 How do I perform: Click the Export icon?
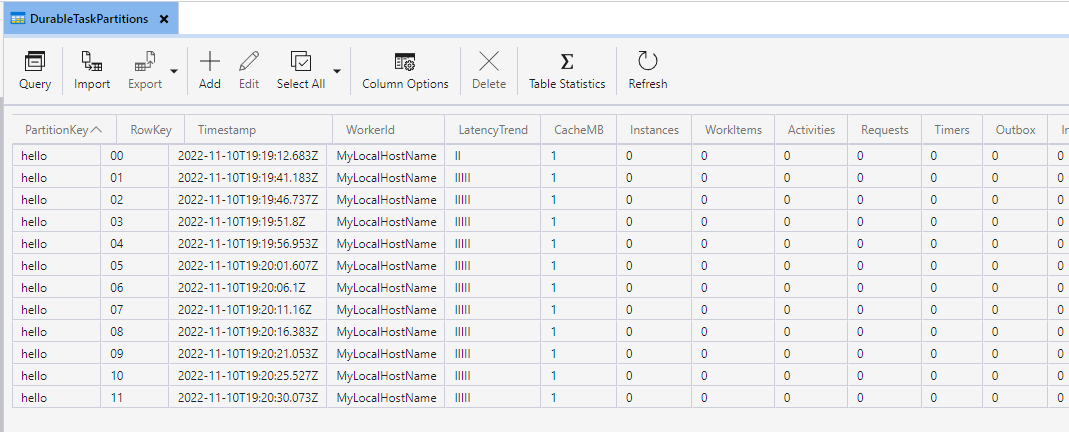[145, 62]
